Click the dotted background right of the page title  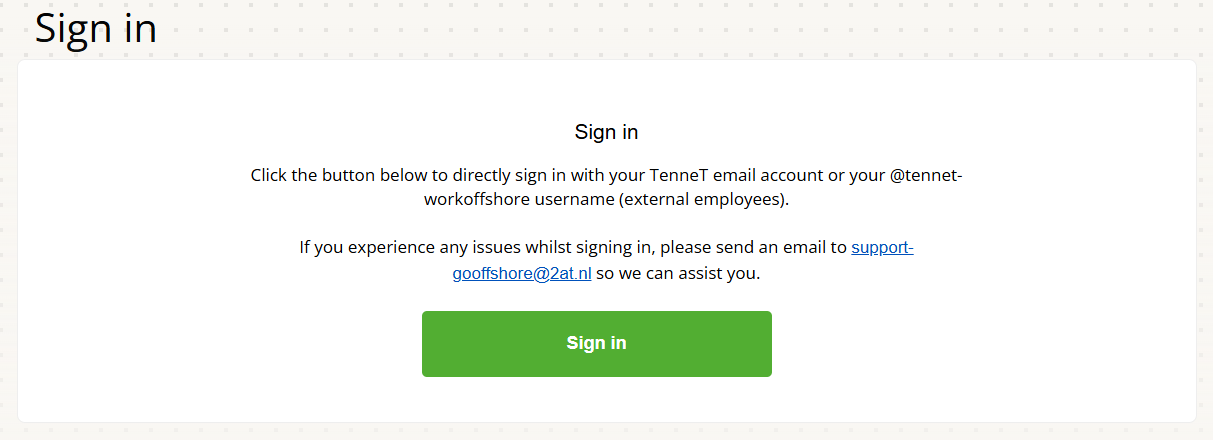pyautogui.click(x=600, y=28)
